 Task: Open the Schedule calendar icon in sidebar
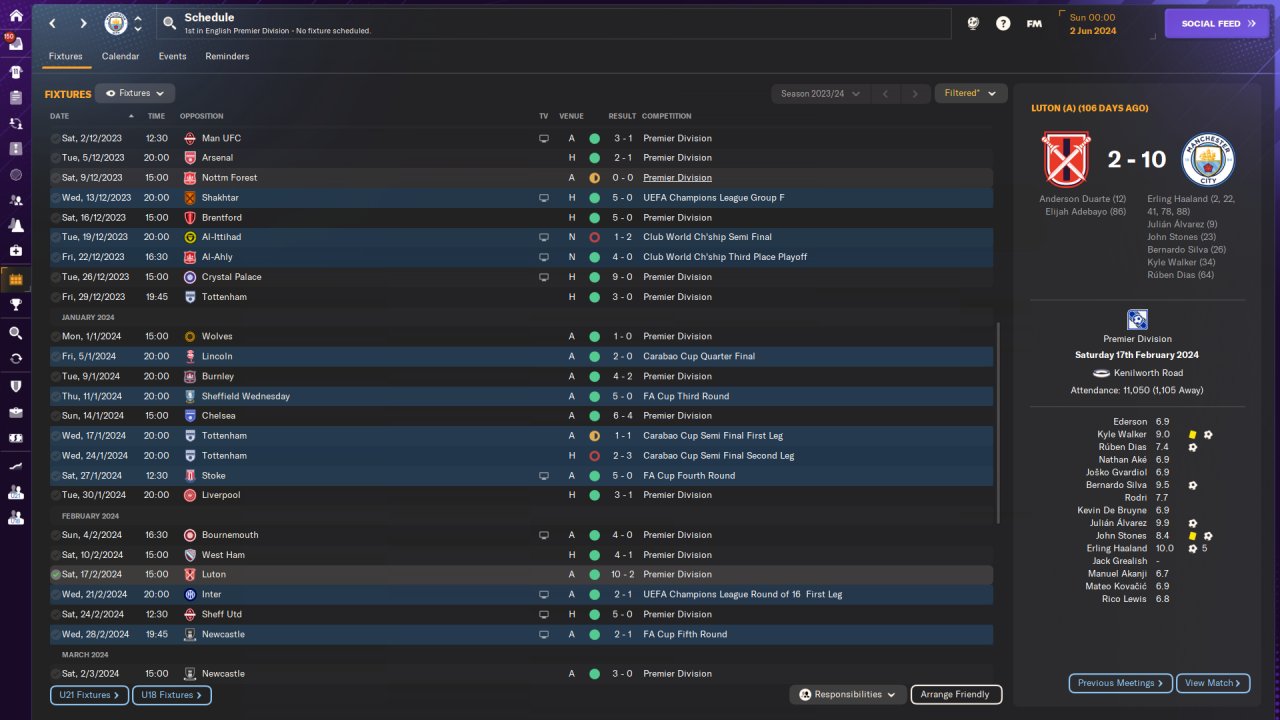click(15, 279)
